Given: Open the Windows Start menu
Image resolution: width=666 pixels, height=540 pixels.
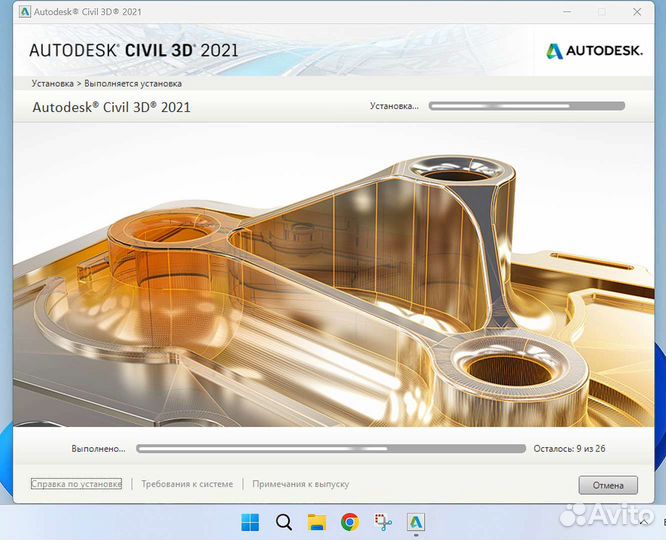Looking at the screenshot, I should pos(250,521).
